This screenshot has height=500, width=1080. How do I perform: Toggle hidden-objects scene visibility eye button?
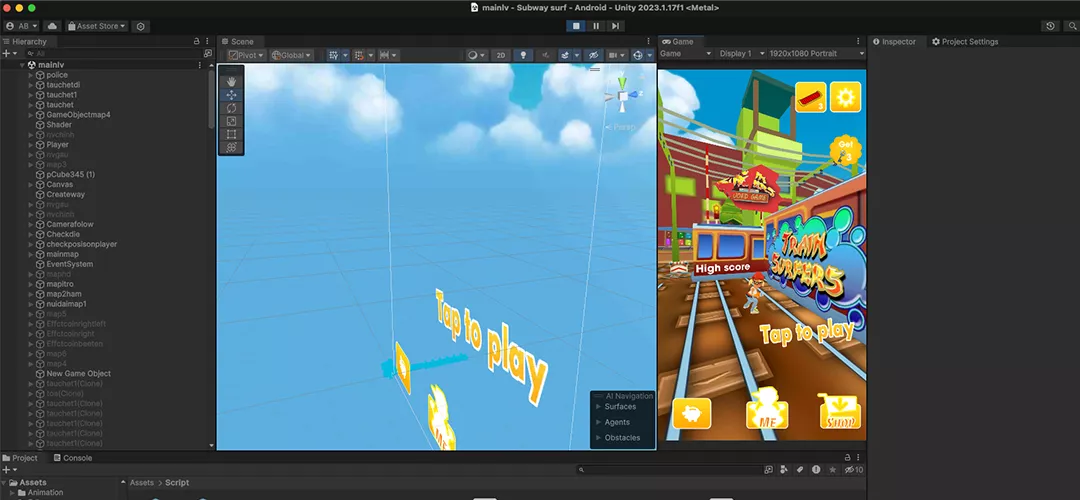[x=593, y=55]
